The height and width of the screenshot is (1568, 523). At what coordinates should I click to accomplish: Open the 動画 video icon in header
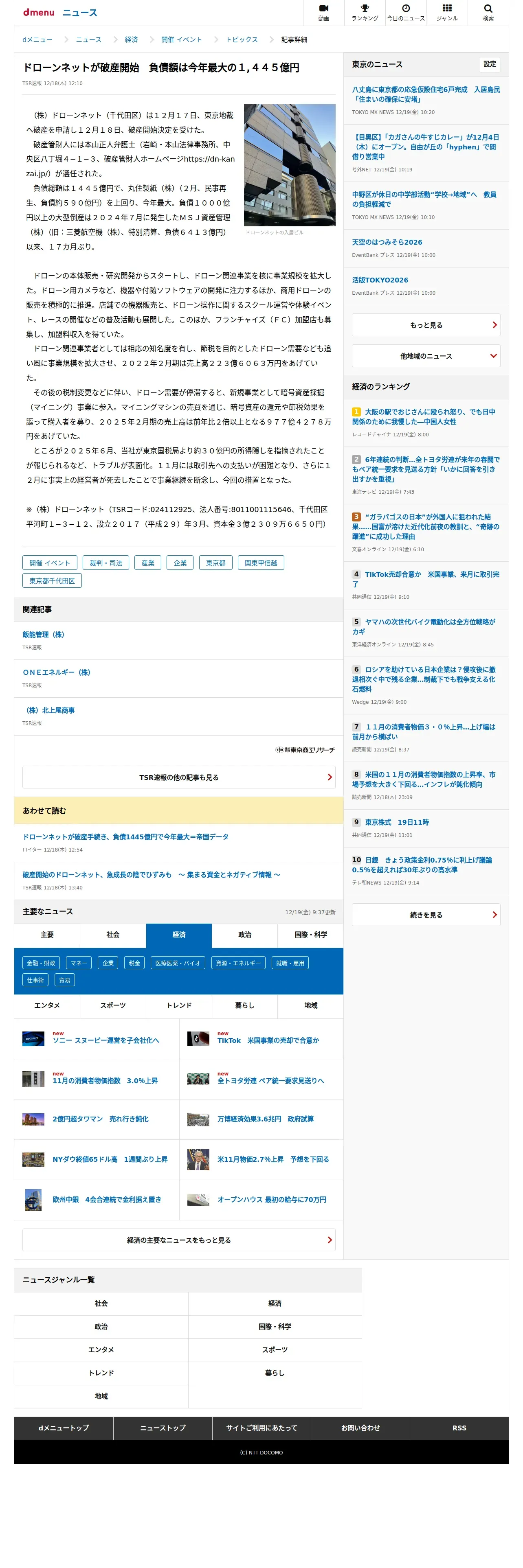(x=323, y=12)
